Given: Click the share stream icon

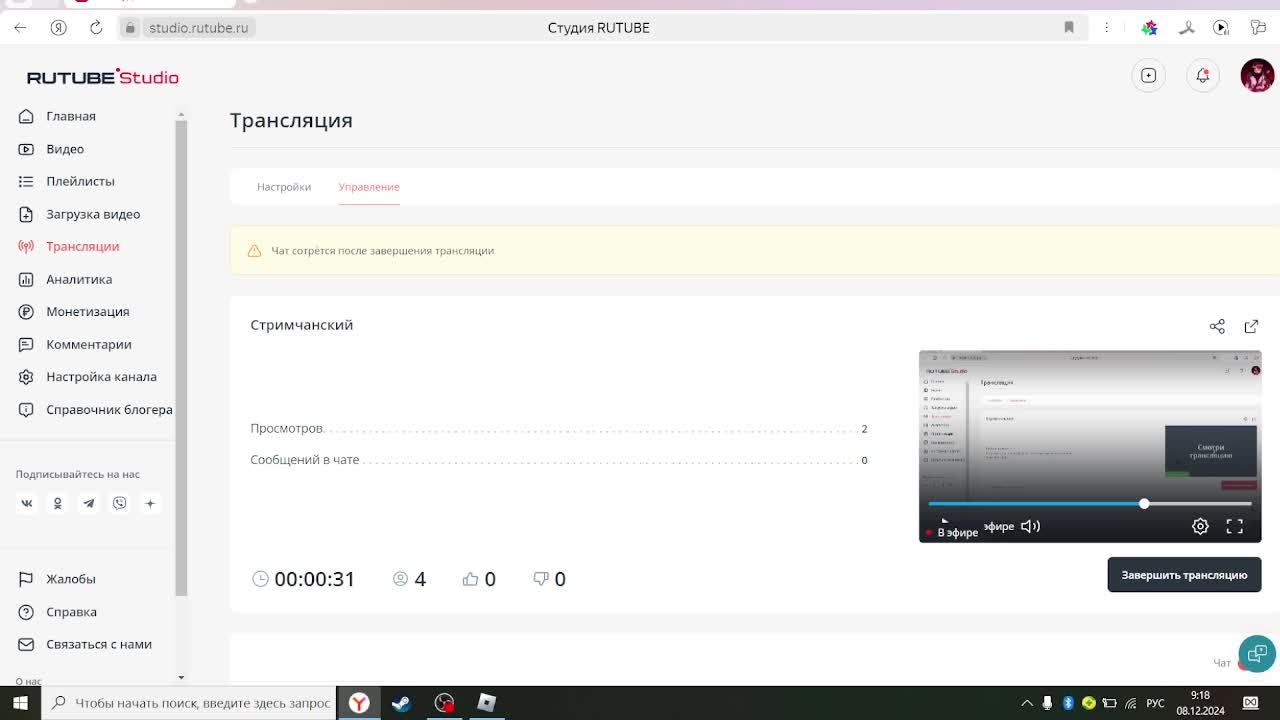Looking at the screenshot, I should 1217,326.
